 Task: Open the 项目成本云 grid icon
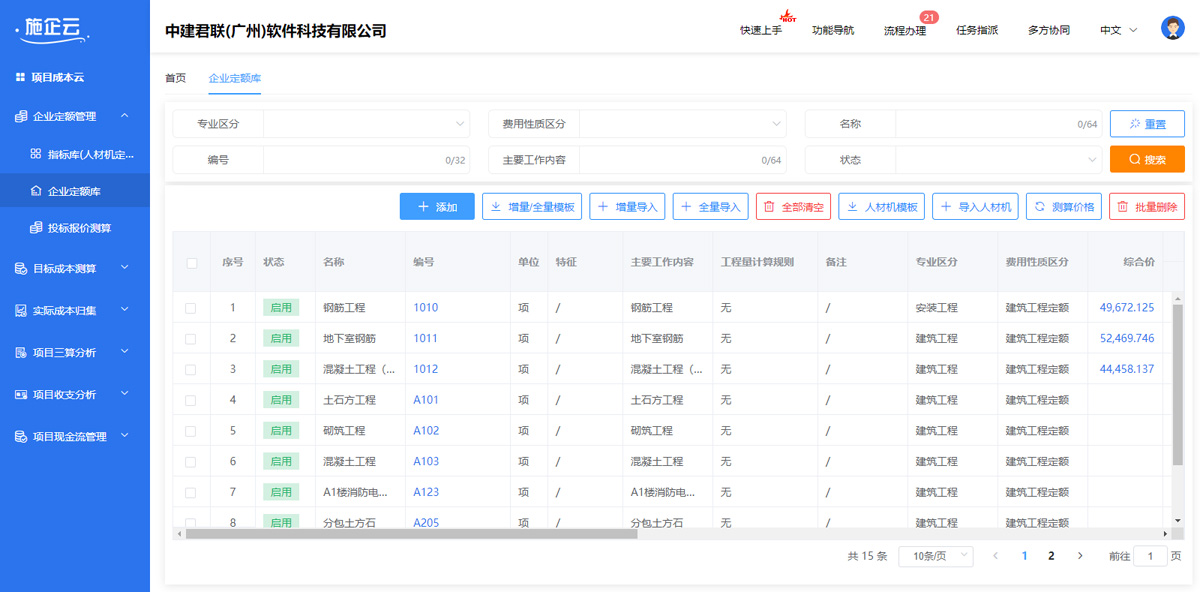20,77
